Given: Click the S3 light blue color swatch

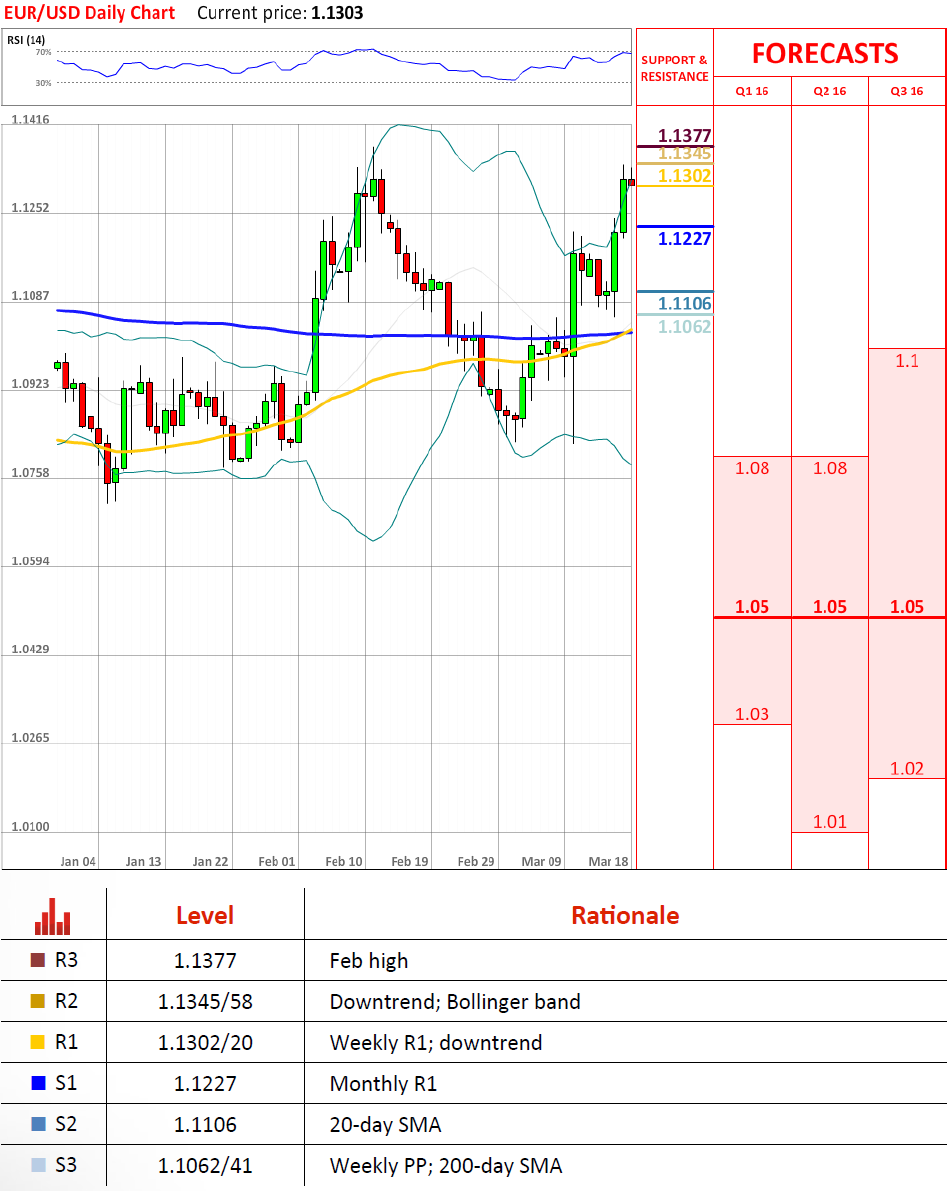Looking at the screenshot, I should (x=38, y=1165).
